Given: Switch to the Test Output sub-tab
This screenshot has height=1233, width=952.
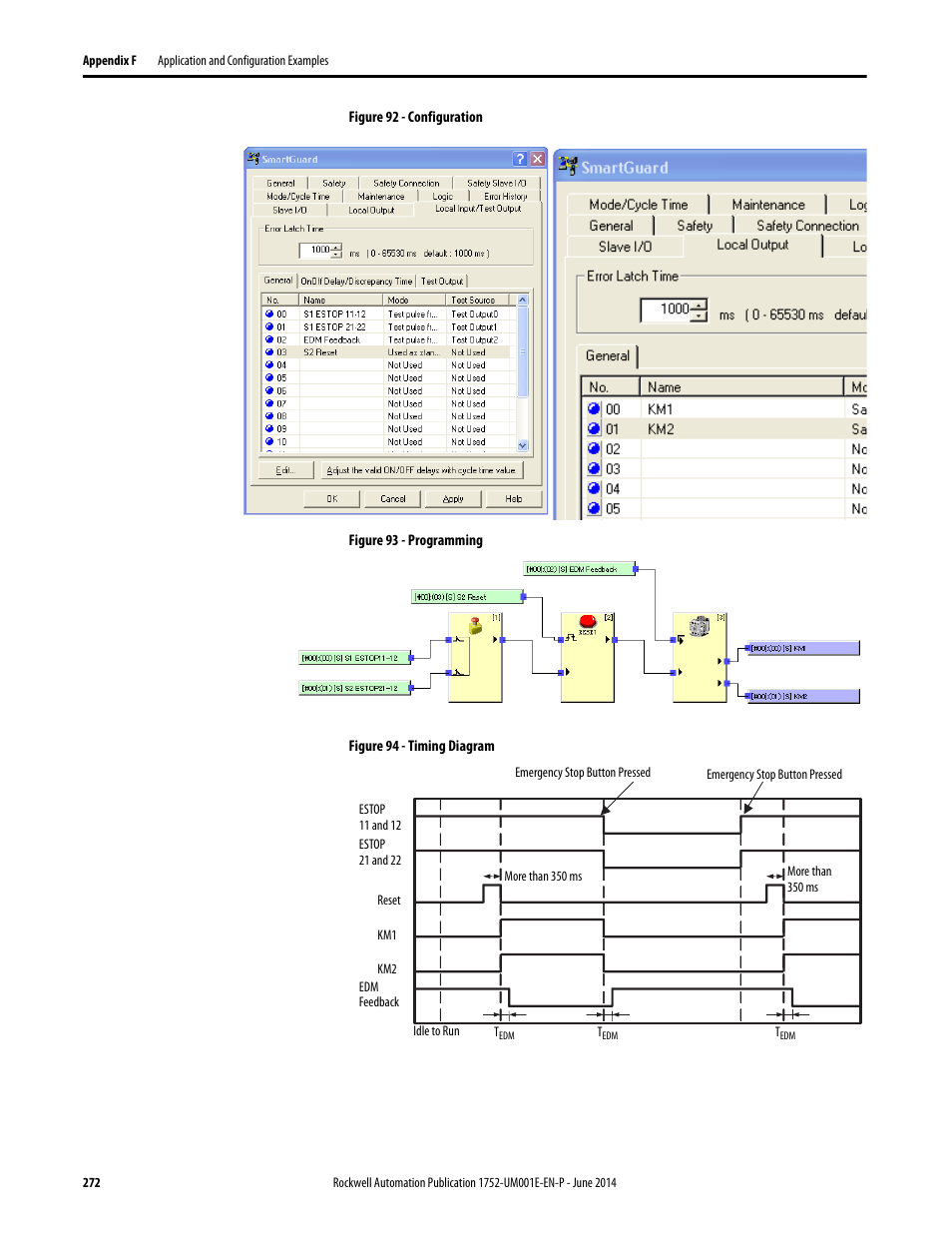Looking at the screenshot, I should [441, 282].
